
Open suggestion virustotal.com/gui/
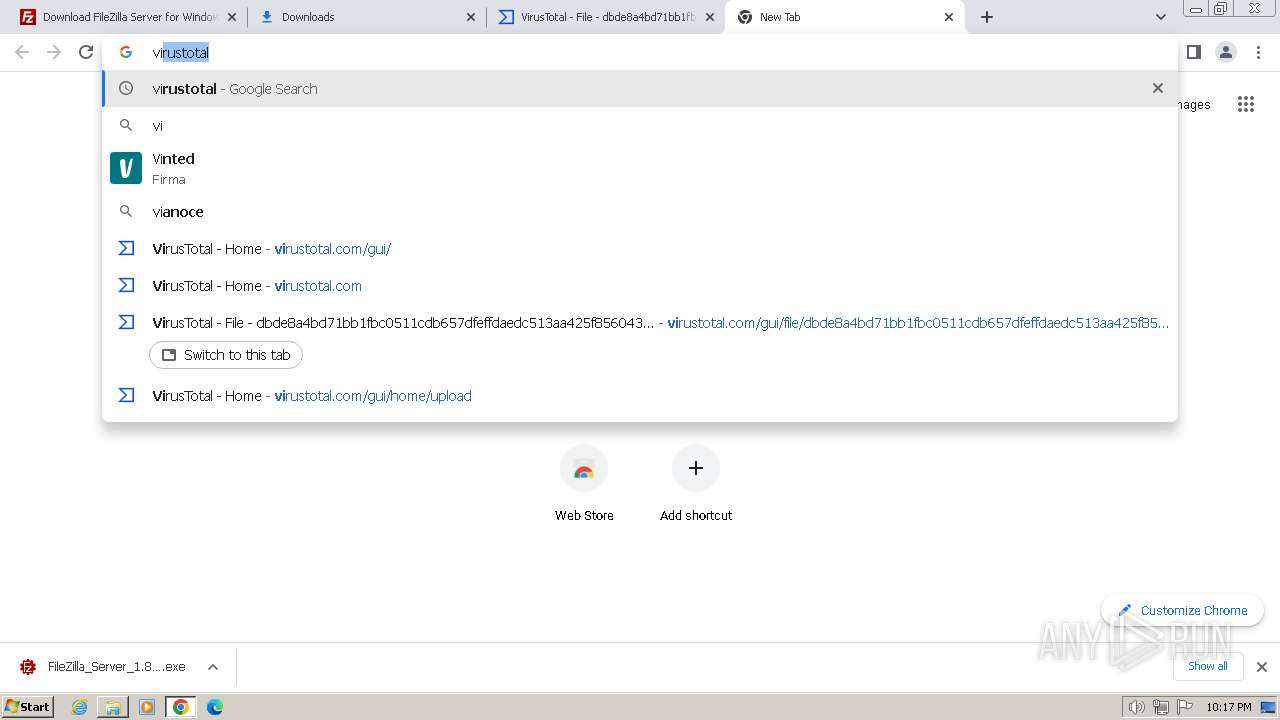pyautogui.click(x=640, y=249)
